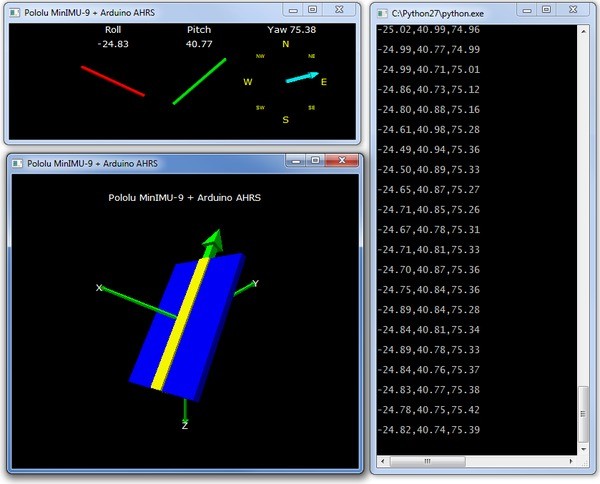600x484 pixels.
Task: Close the 3D AHRS window with the red X
Action: (x=342, y=160)
